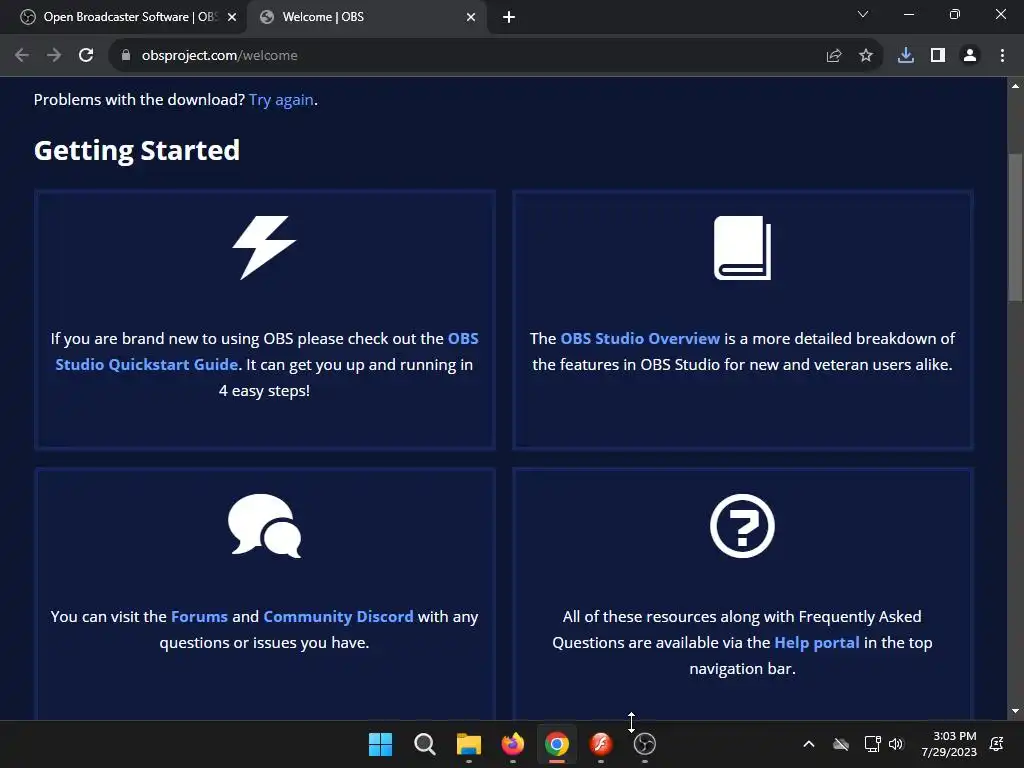
Task: Click the Getting Started heading
Action: 137,151
